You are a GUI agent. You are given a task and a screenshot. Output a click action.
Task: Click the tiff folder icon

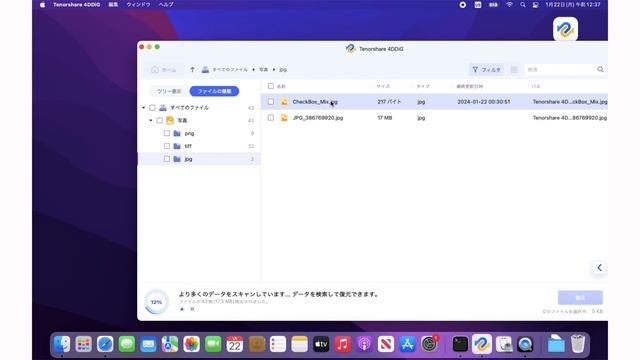click(x=177, y=146)
